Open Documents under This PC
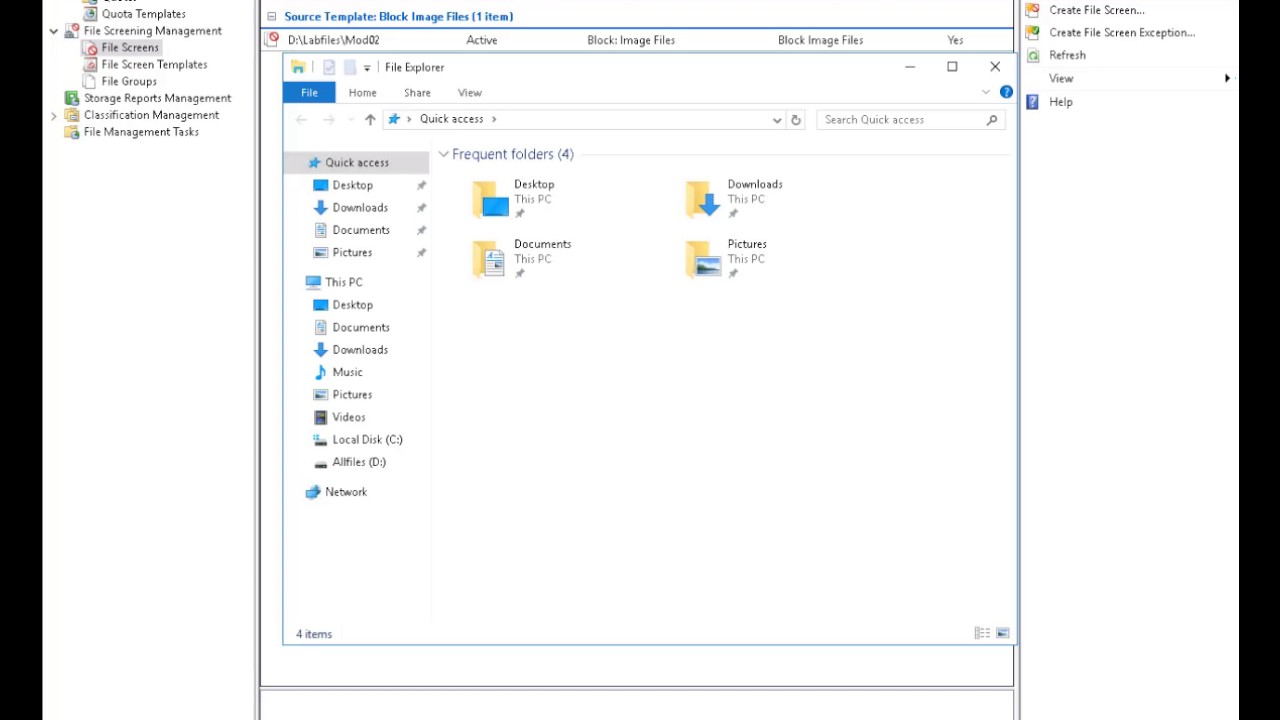The width and height of the screenshot is (1280, 720). pos(361,327)
